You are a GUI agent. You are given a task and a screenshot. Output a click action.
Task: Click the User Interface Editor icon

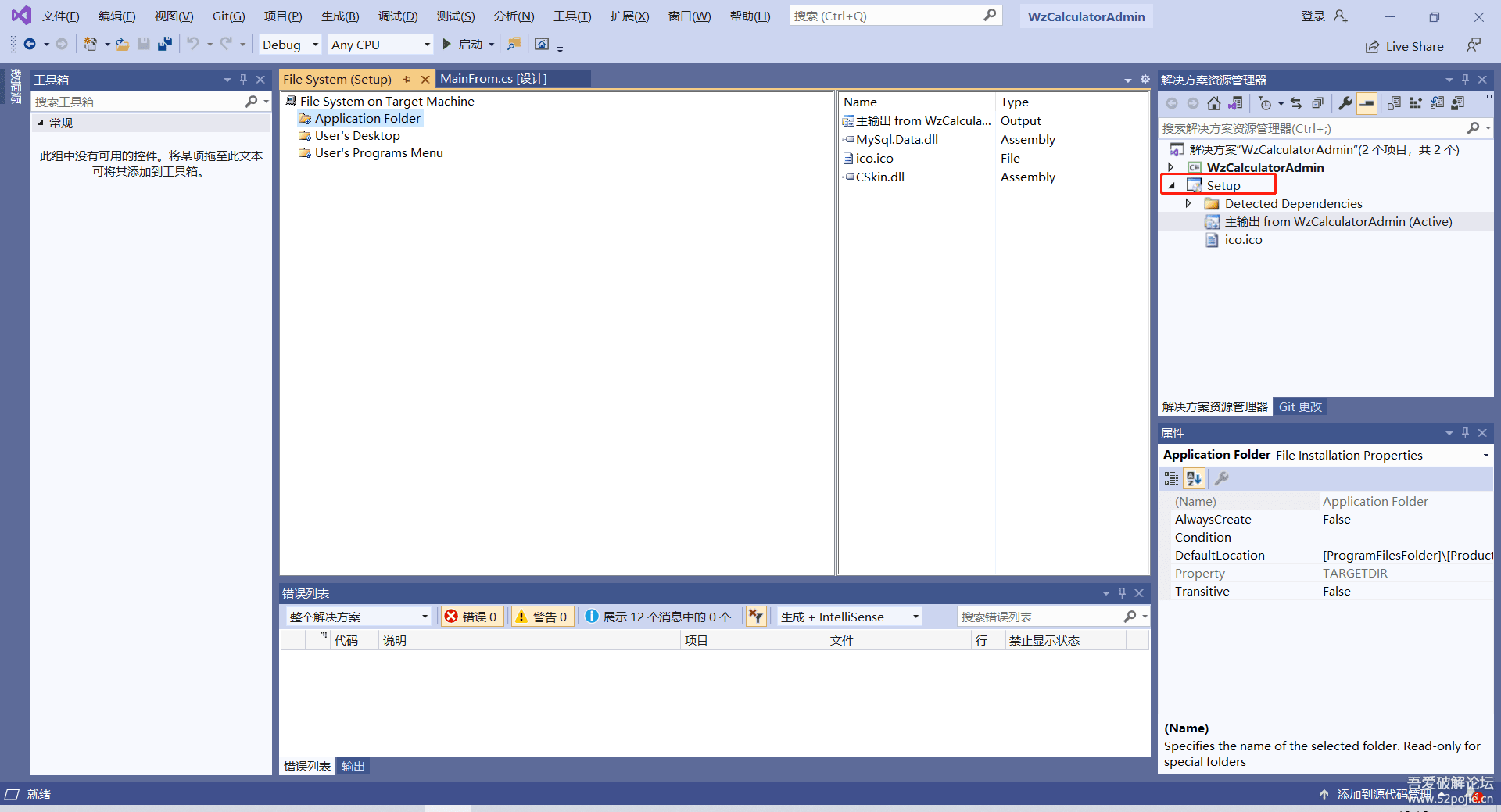(1458, 103)
